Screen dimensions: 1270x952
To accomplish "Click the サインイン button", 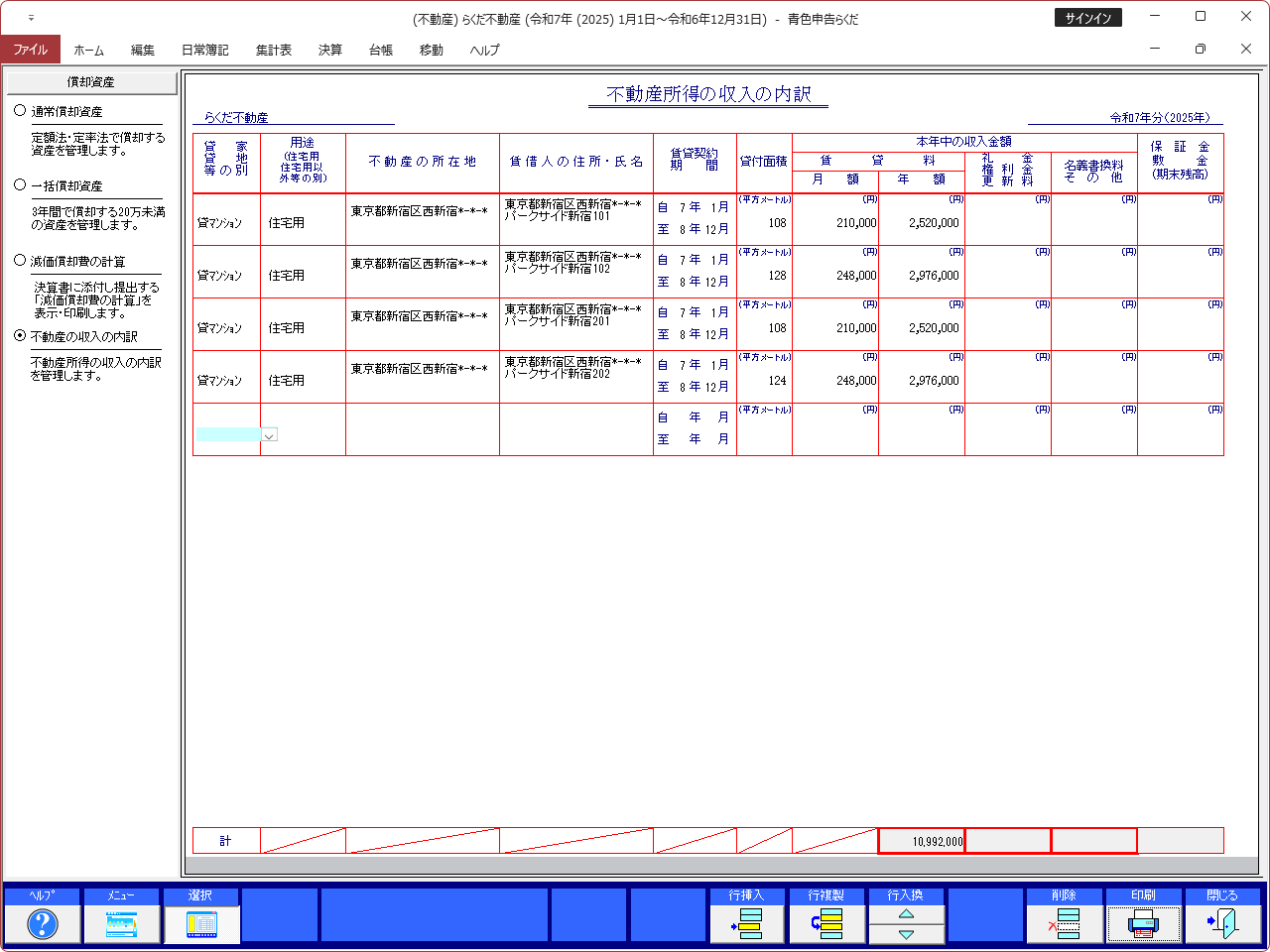I will (x=1087, y=18).
